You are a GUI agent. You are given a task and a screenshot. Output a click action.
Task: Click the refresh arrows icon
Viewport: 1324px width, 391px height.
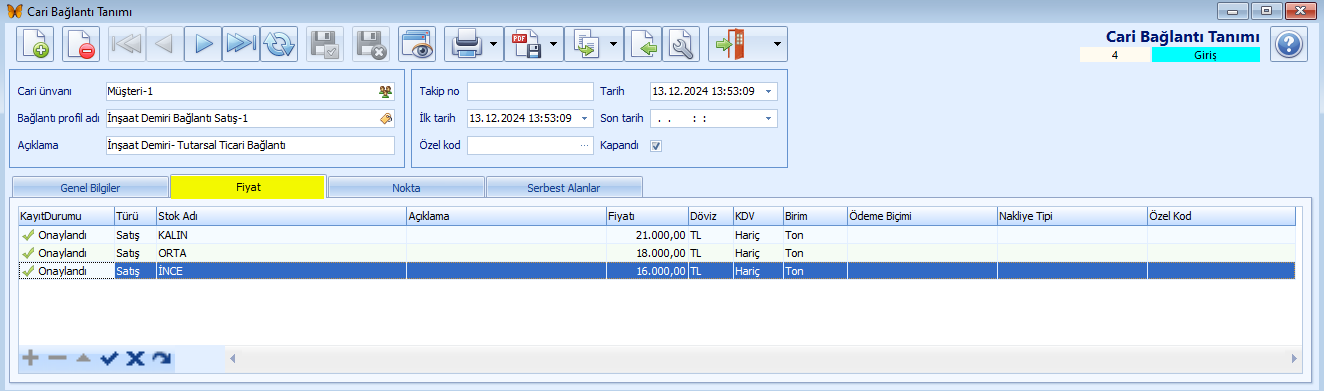click(279, 45)
